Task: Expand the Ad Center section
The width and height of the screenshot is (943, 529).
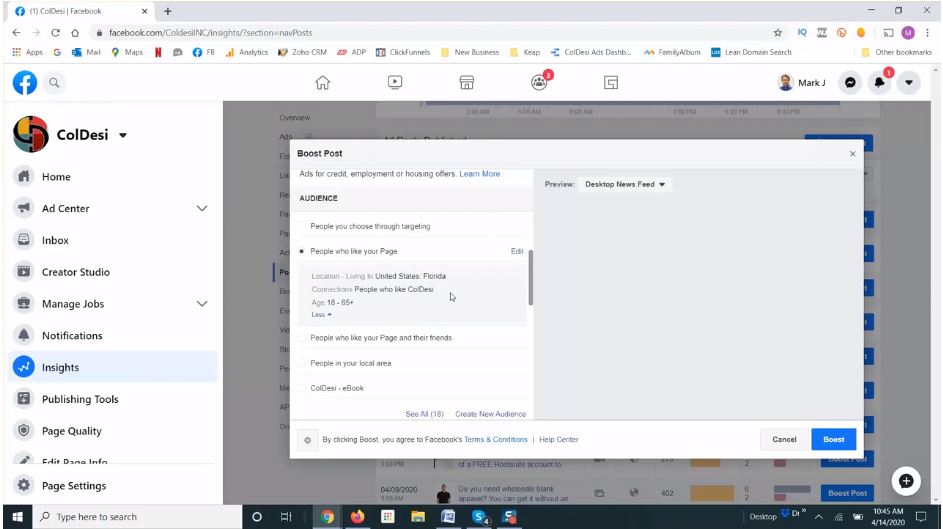Action: point(202,209)
